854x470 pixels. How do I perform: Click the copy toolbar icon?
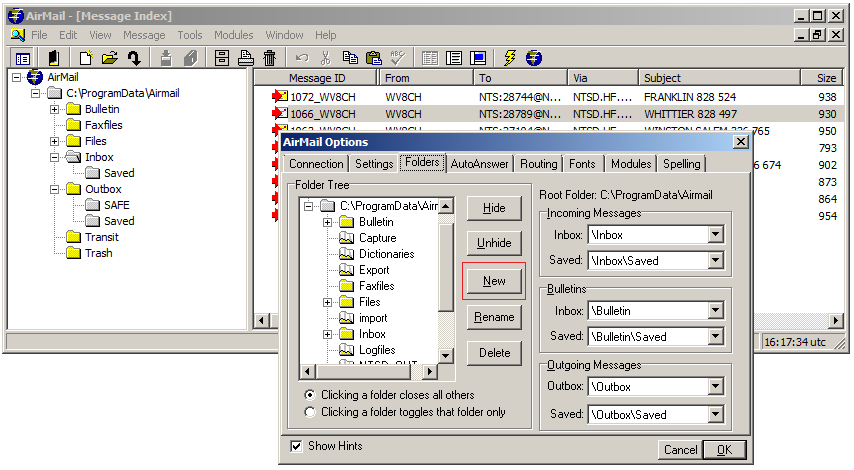tap(350, 58)
